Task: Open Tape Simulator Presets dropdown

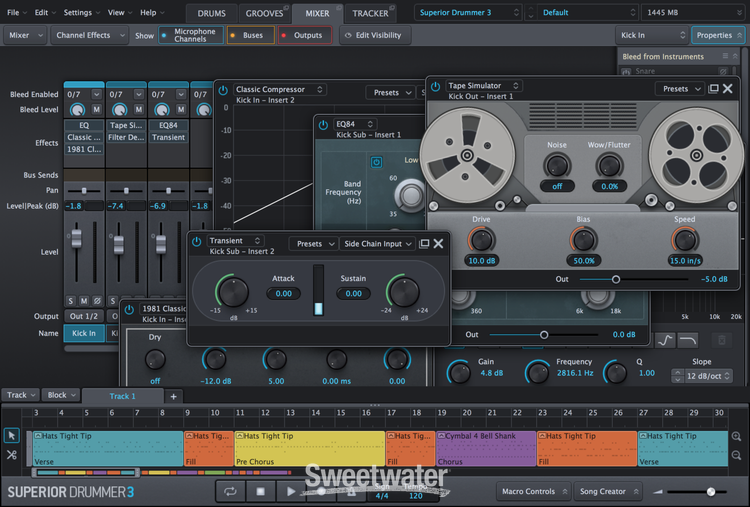Action: pyautogui.click(x=680, y=88)
